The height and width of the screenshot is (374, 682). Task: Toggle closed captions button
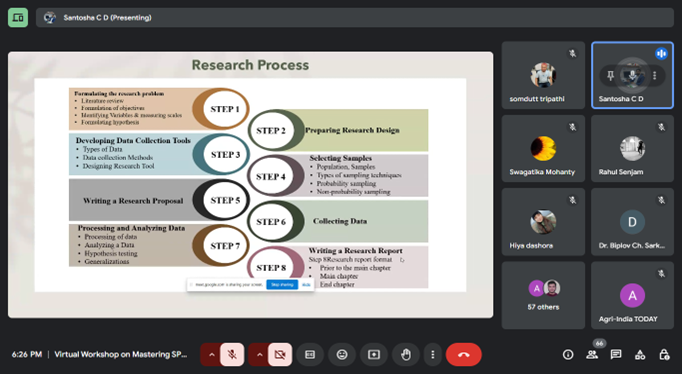(x=310, y=355)
